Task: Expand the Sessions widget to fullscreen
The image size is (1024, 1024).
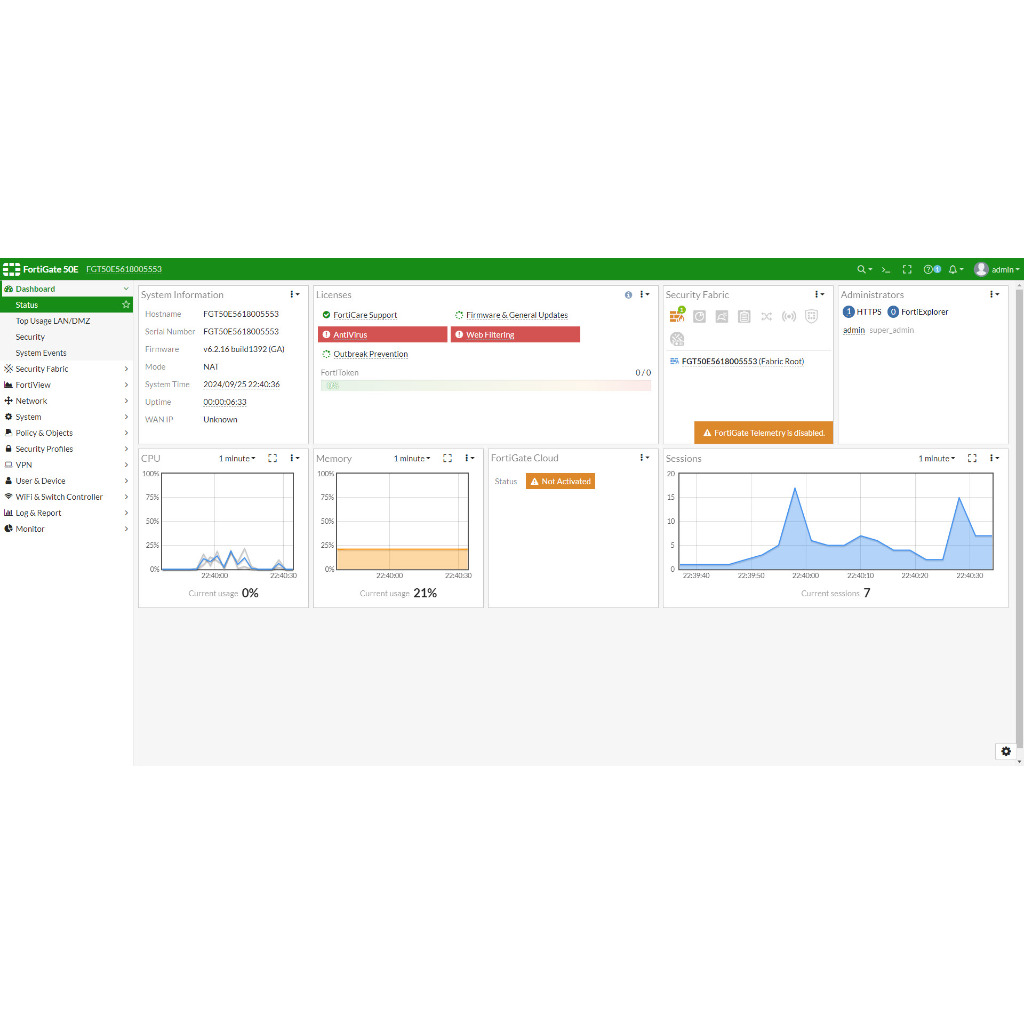Action: (x=972, y=458)
